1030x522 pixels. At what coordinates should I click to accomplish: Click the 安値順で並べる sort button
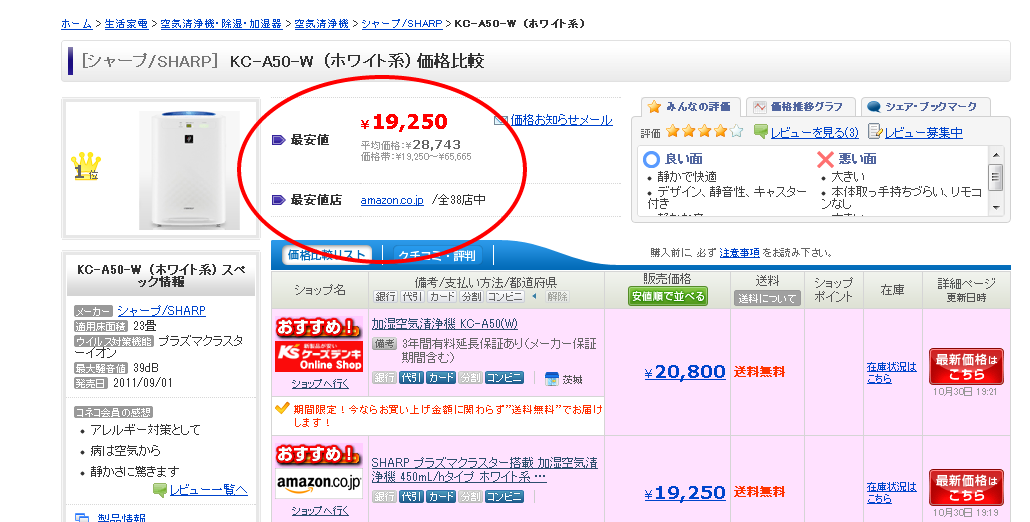[x=667, y=297]
